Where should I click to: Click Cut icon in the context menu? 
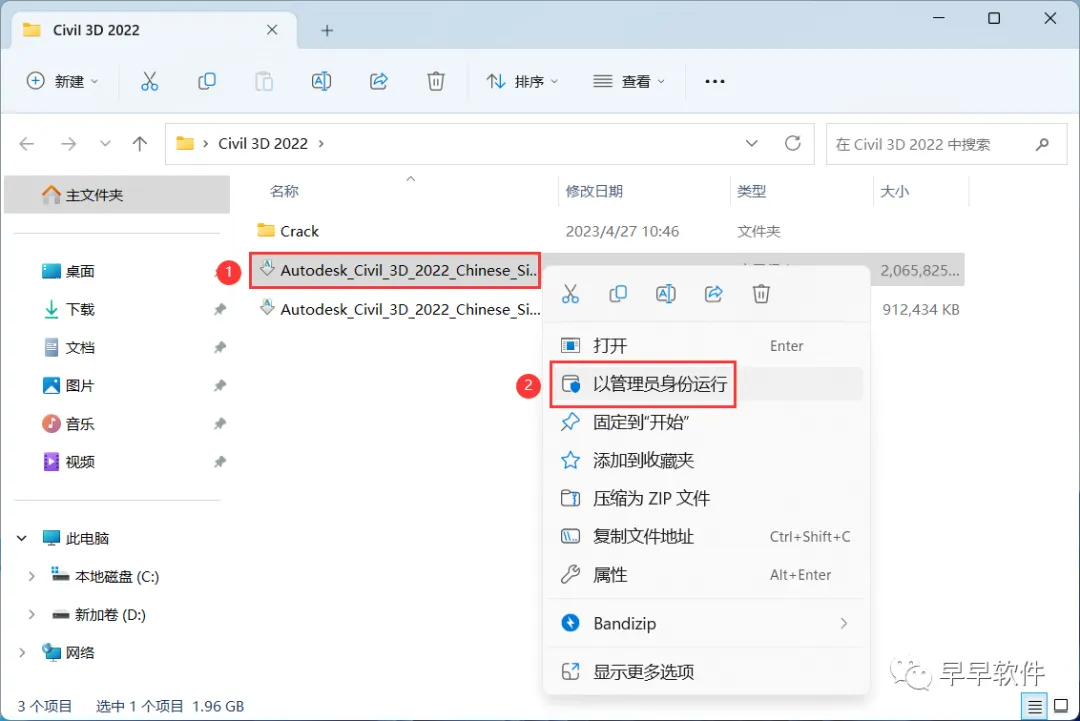(570, 294)
